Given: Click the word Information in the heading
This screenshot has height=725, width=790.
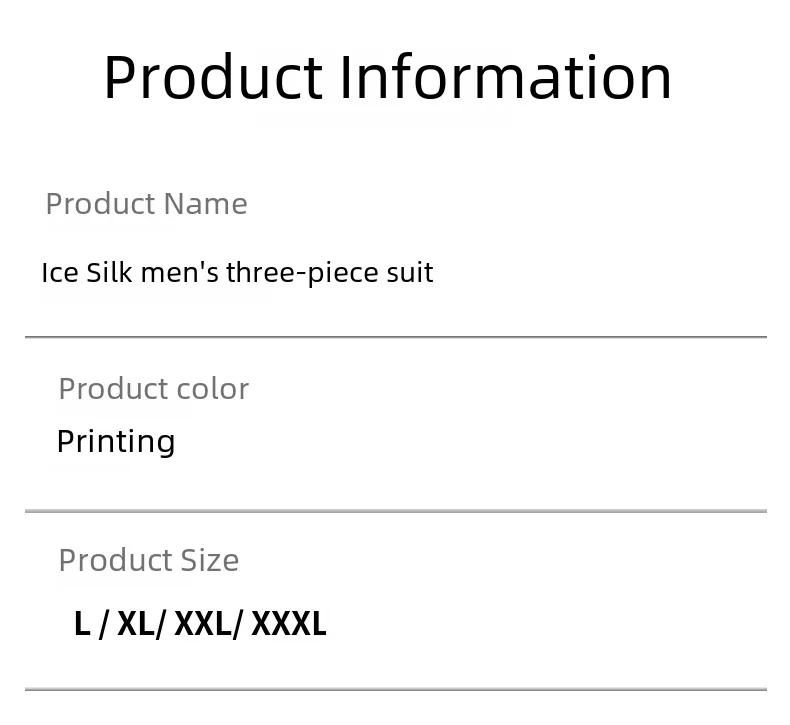Looking at the screenshot, I should (x=506, y=77).
